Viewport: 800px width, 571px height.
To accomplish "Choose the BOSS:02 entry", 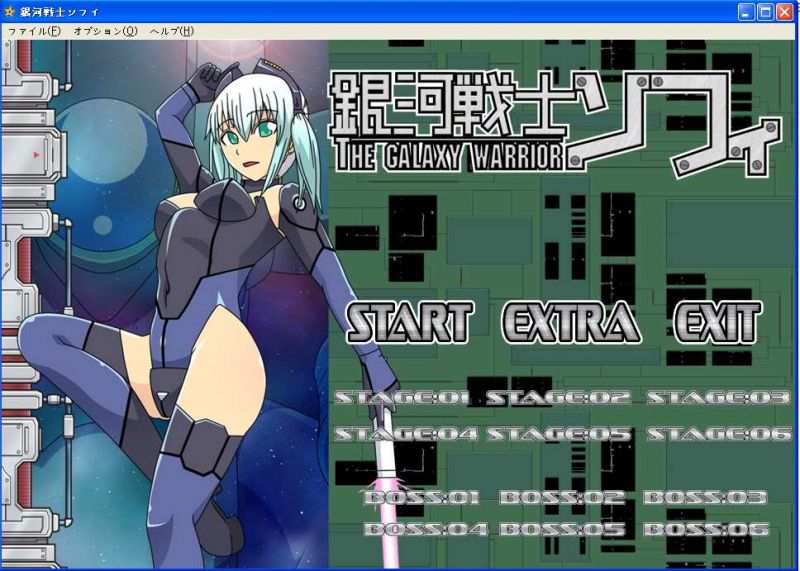I will coord(562,497).
